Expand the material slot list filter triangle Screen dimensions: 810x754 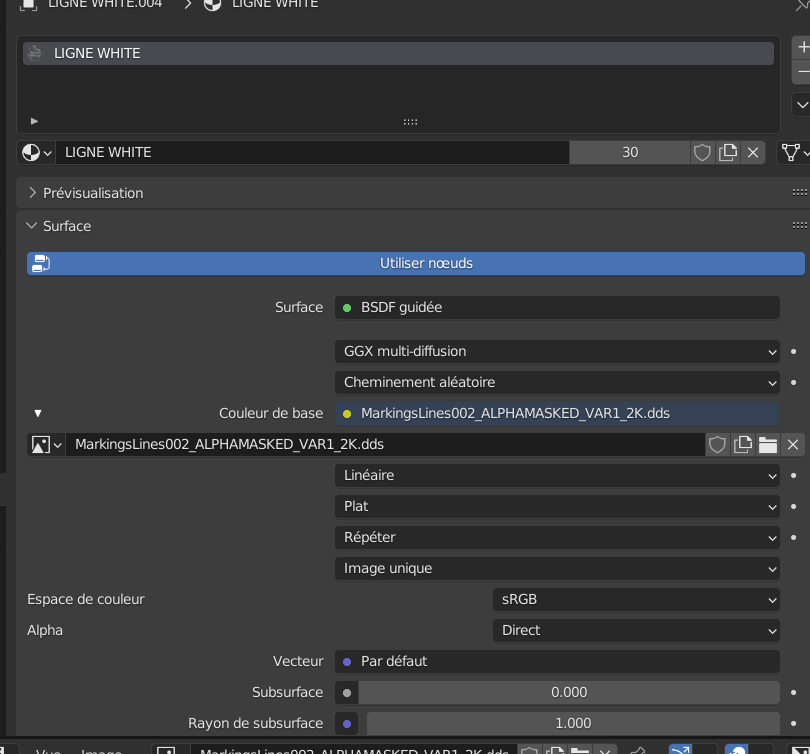coord(34,121)
